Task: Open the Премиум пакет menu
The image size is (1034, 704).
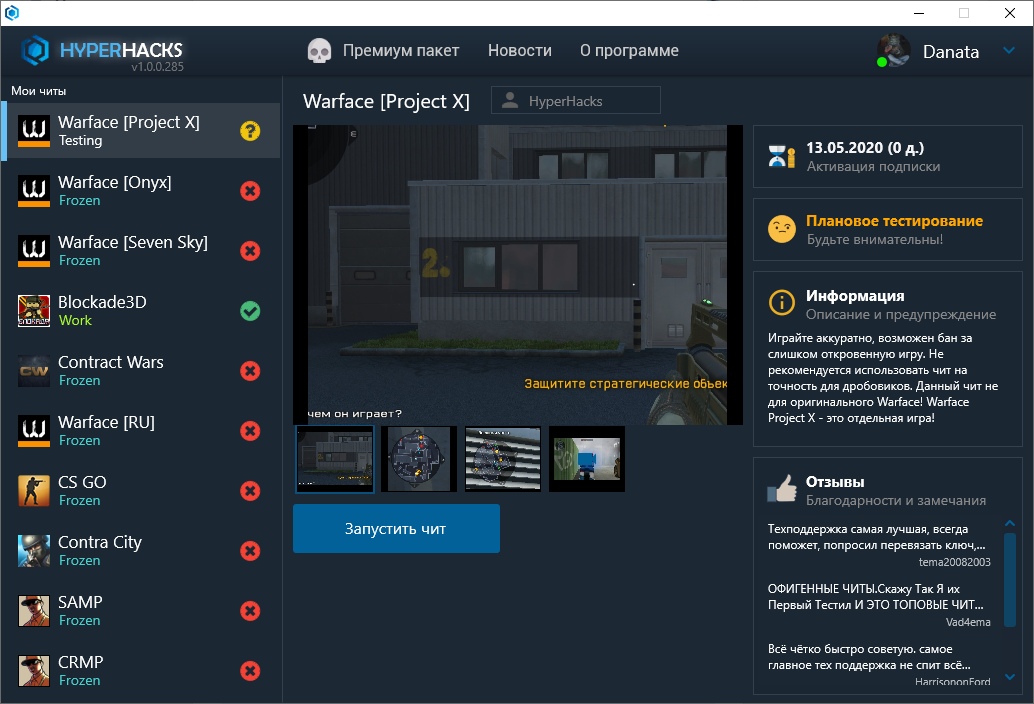Action: click(401, 51)
